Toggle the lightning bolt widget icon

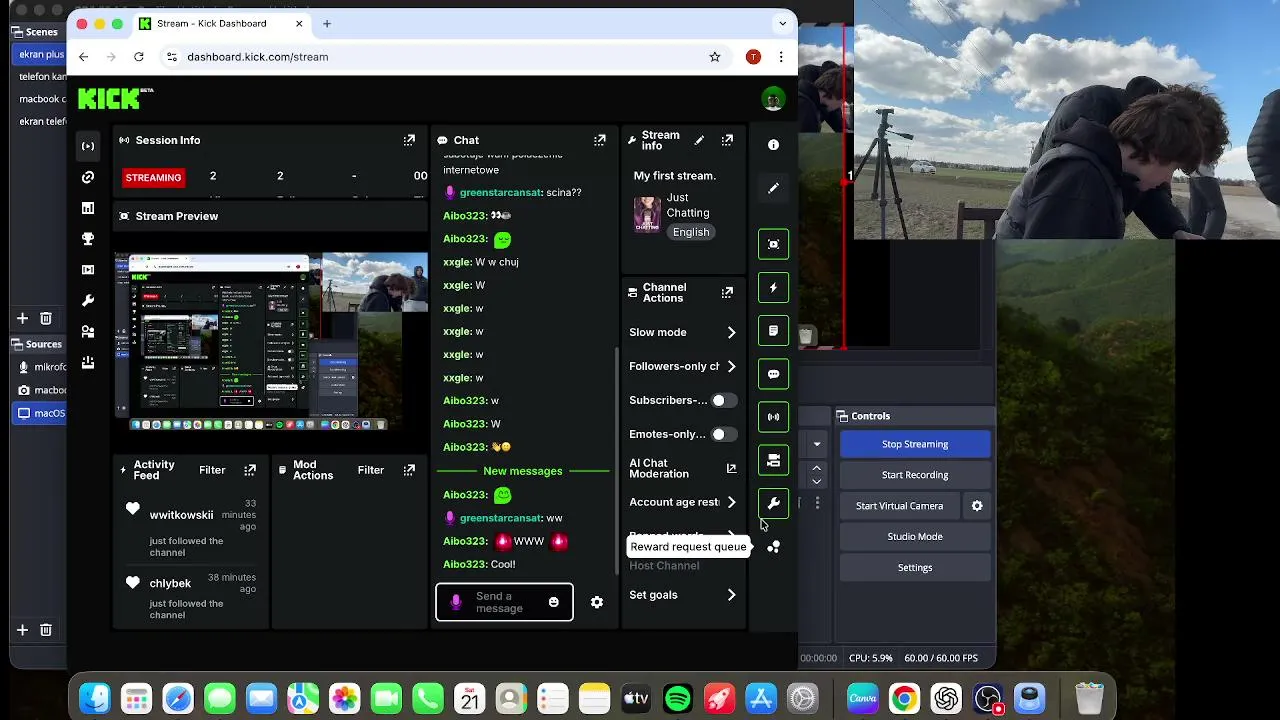(773, 287)
